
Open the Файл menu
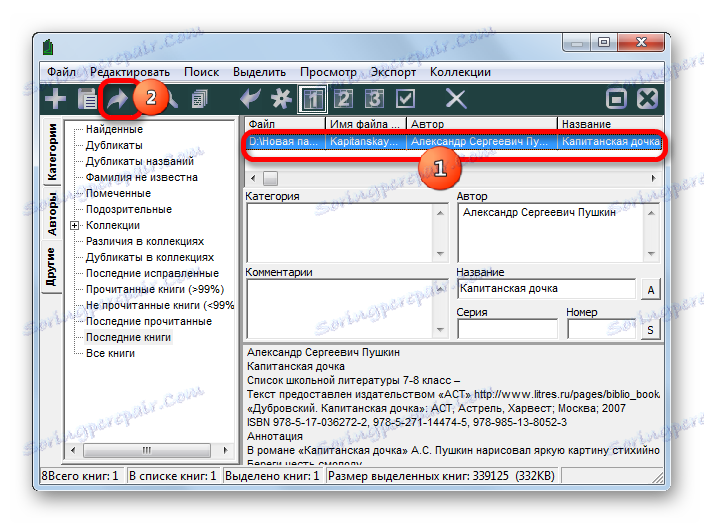pos(61,72)
